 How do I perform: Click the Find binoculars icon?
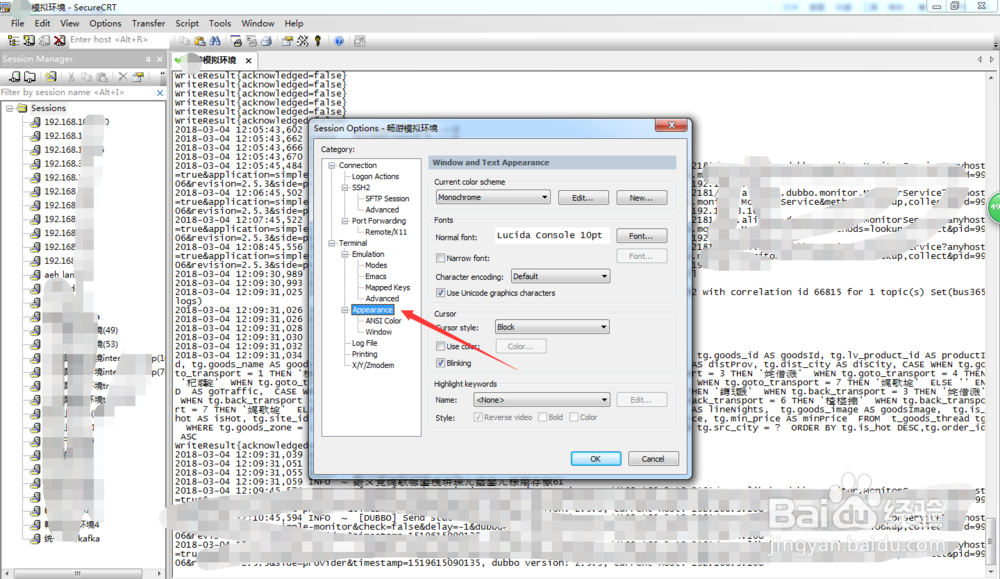tap(215, 41)
